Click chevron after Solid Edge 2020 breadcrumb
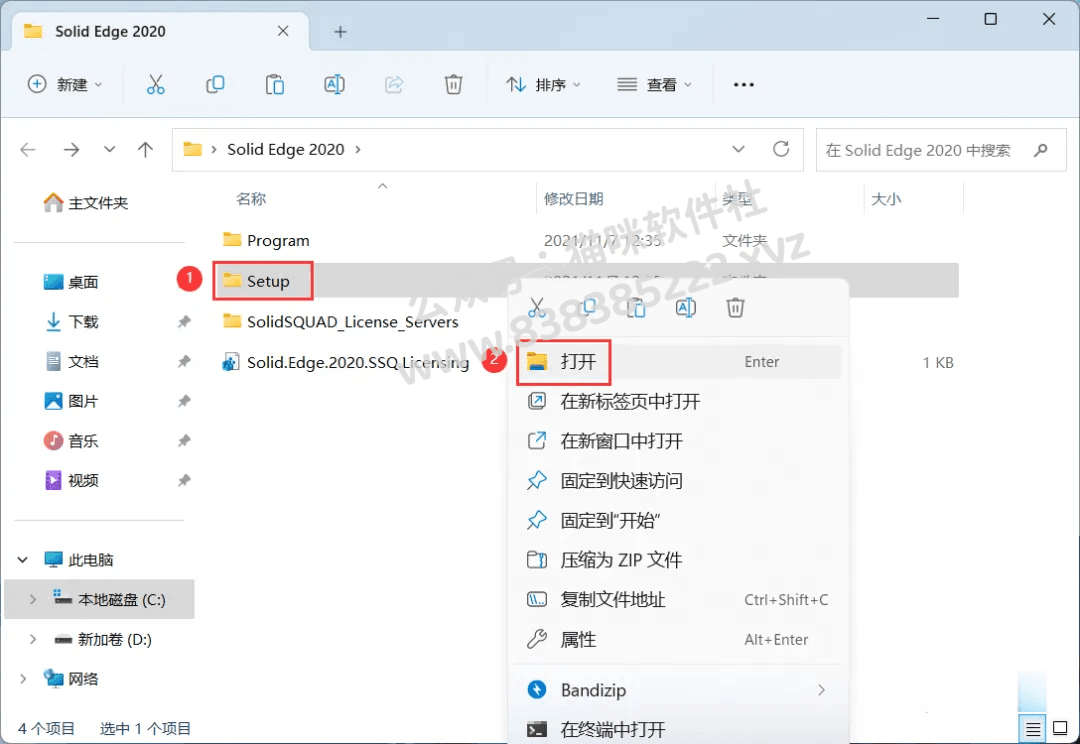1080x744 pixels. tap(357, 149)
